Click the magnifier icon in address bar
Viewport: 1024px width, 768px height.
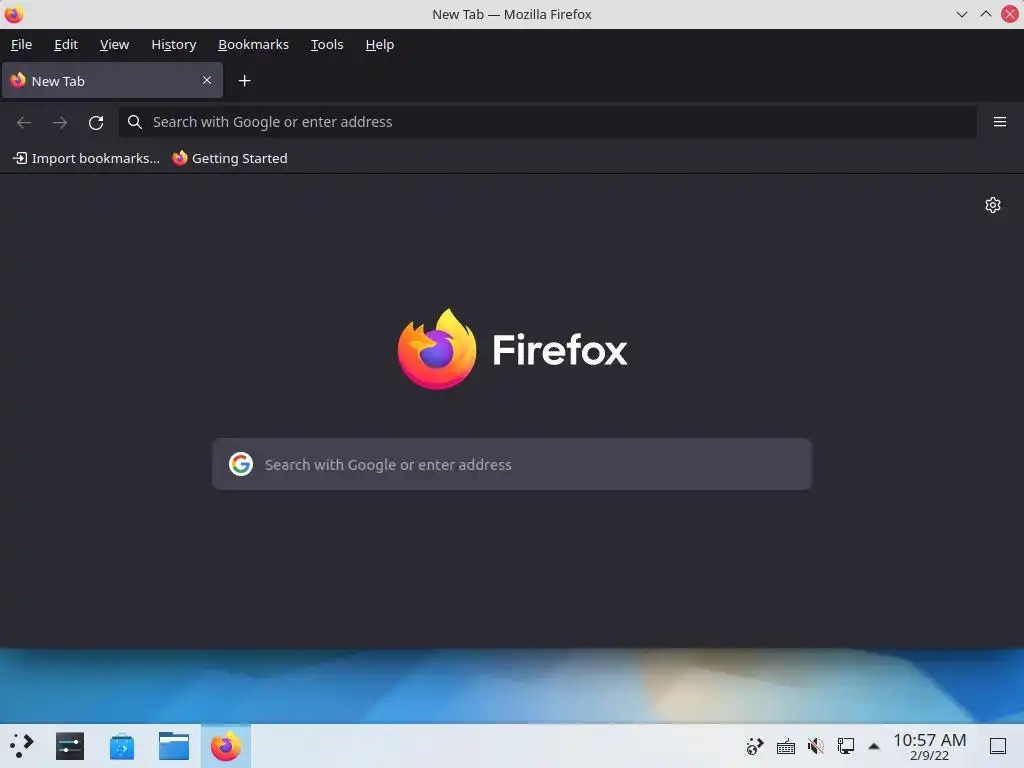point(135,121)
